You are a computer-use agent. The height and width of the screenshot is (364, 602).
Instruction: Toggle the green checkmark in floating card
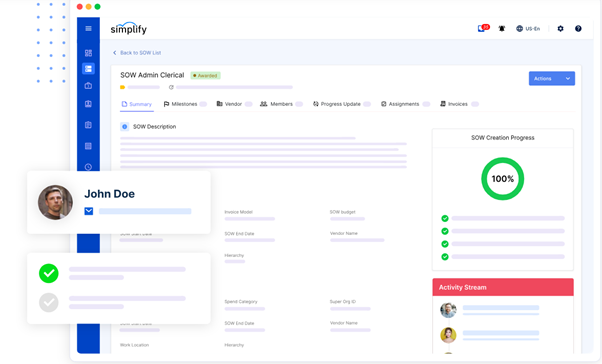coord(49,273)
